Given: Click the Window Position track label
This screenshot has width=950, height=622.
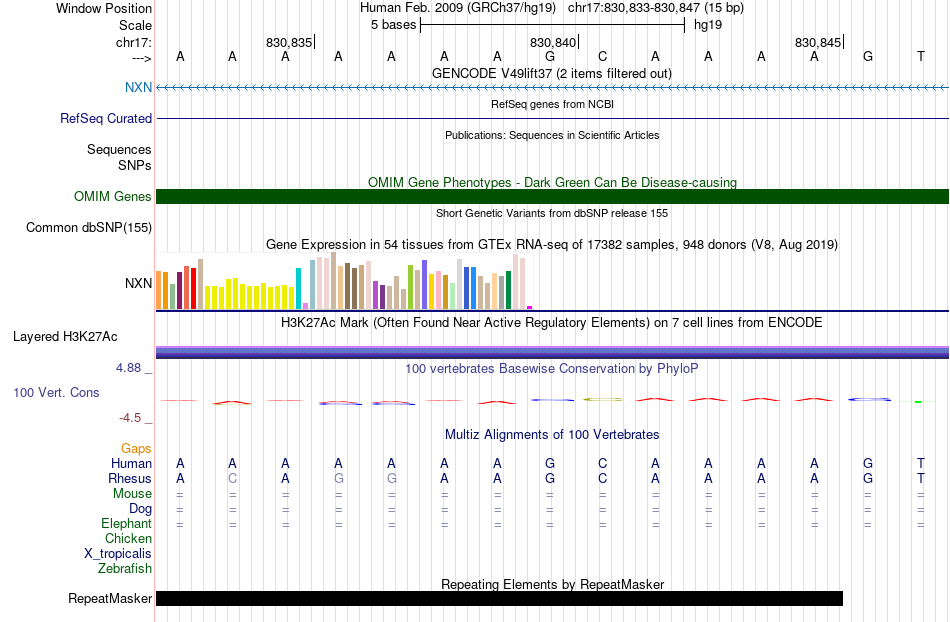Looking at the screenshot, I should 104,8.
